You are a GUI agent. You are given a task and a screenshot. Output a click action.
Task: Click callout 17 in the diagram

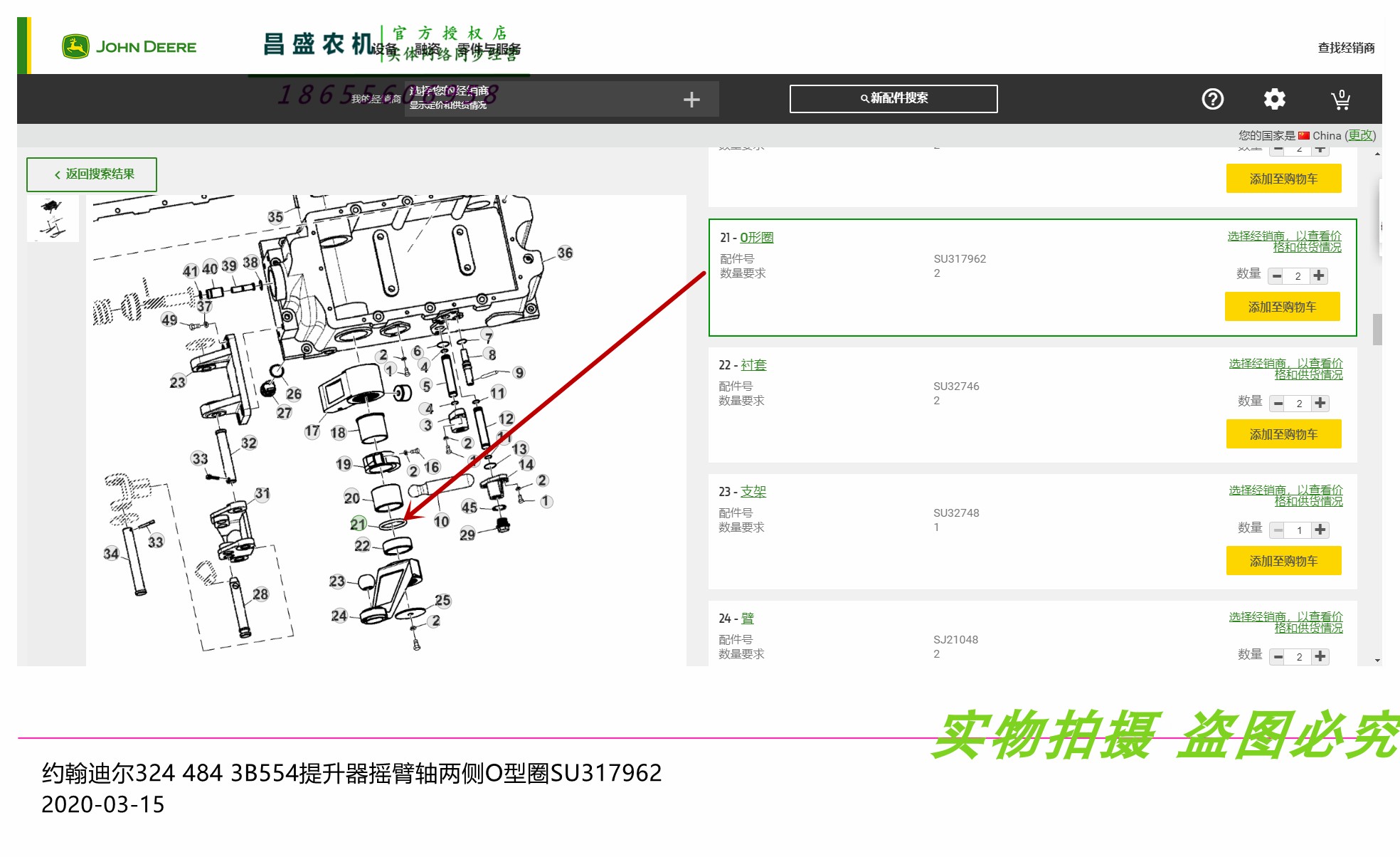(312, 431)
